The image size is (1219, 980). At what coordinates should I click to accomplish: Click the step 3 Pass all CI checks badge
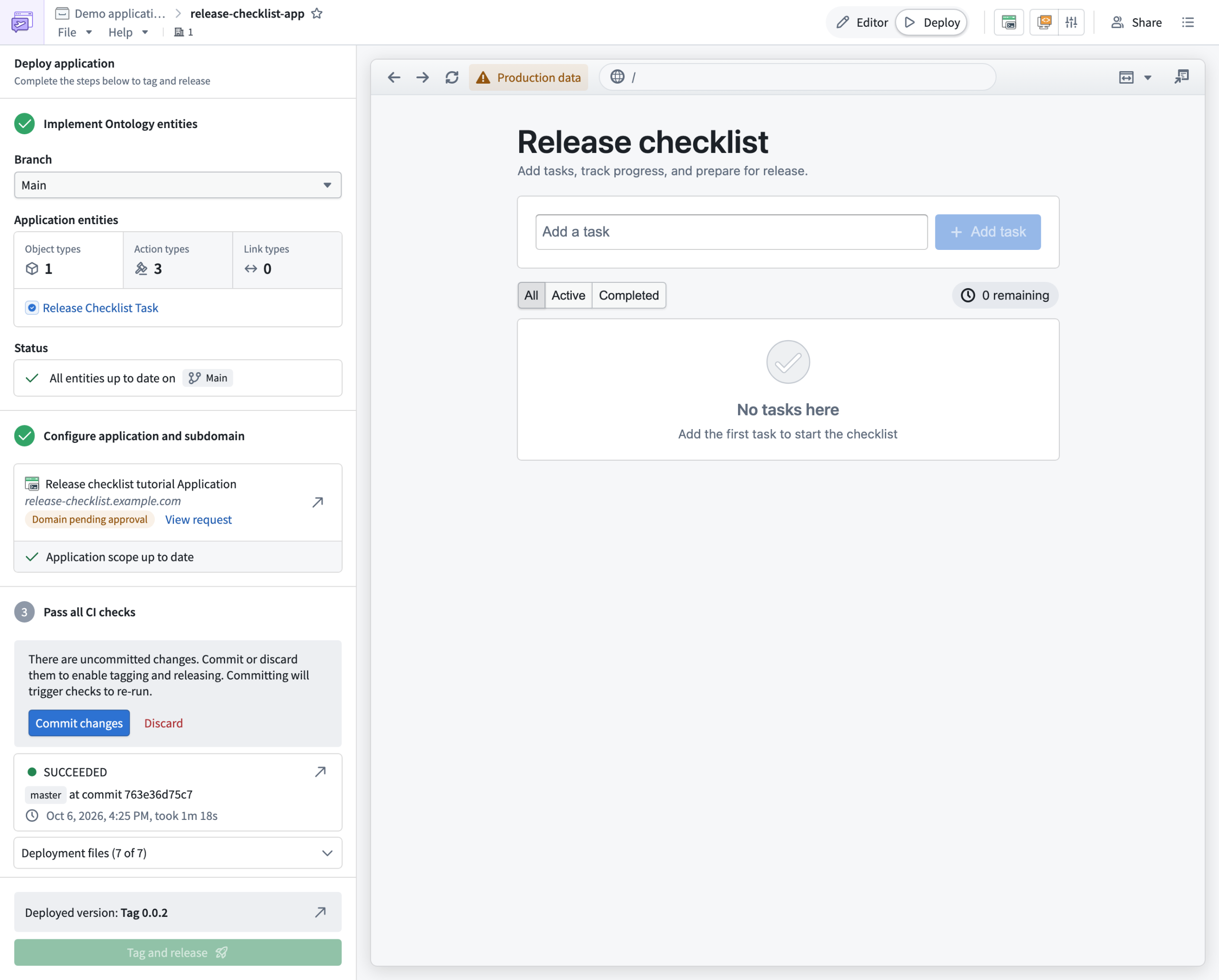point(24,612)
